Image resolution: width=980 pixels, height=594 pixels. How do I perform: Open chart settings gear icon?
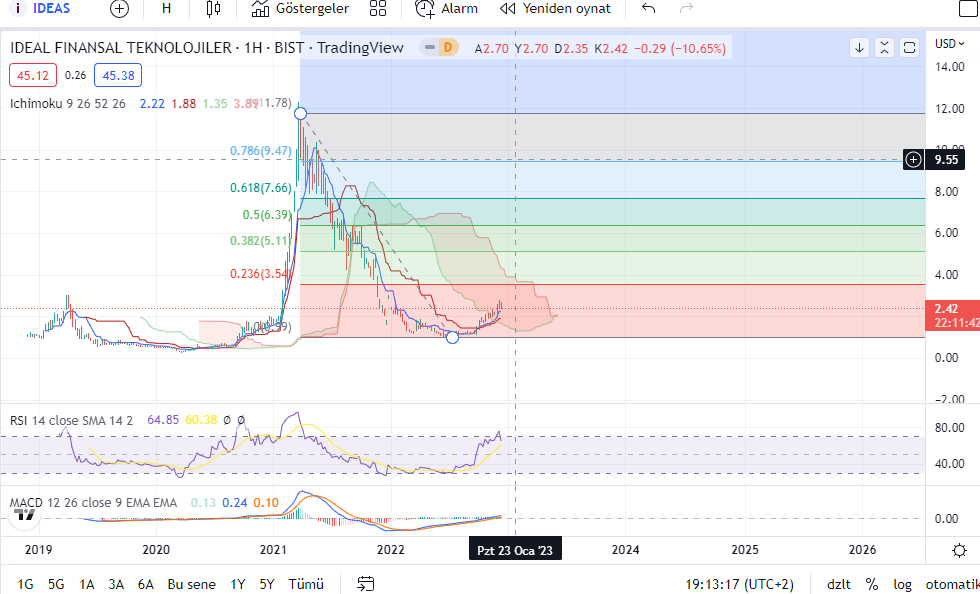tap(959, 550)
